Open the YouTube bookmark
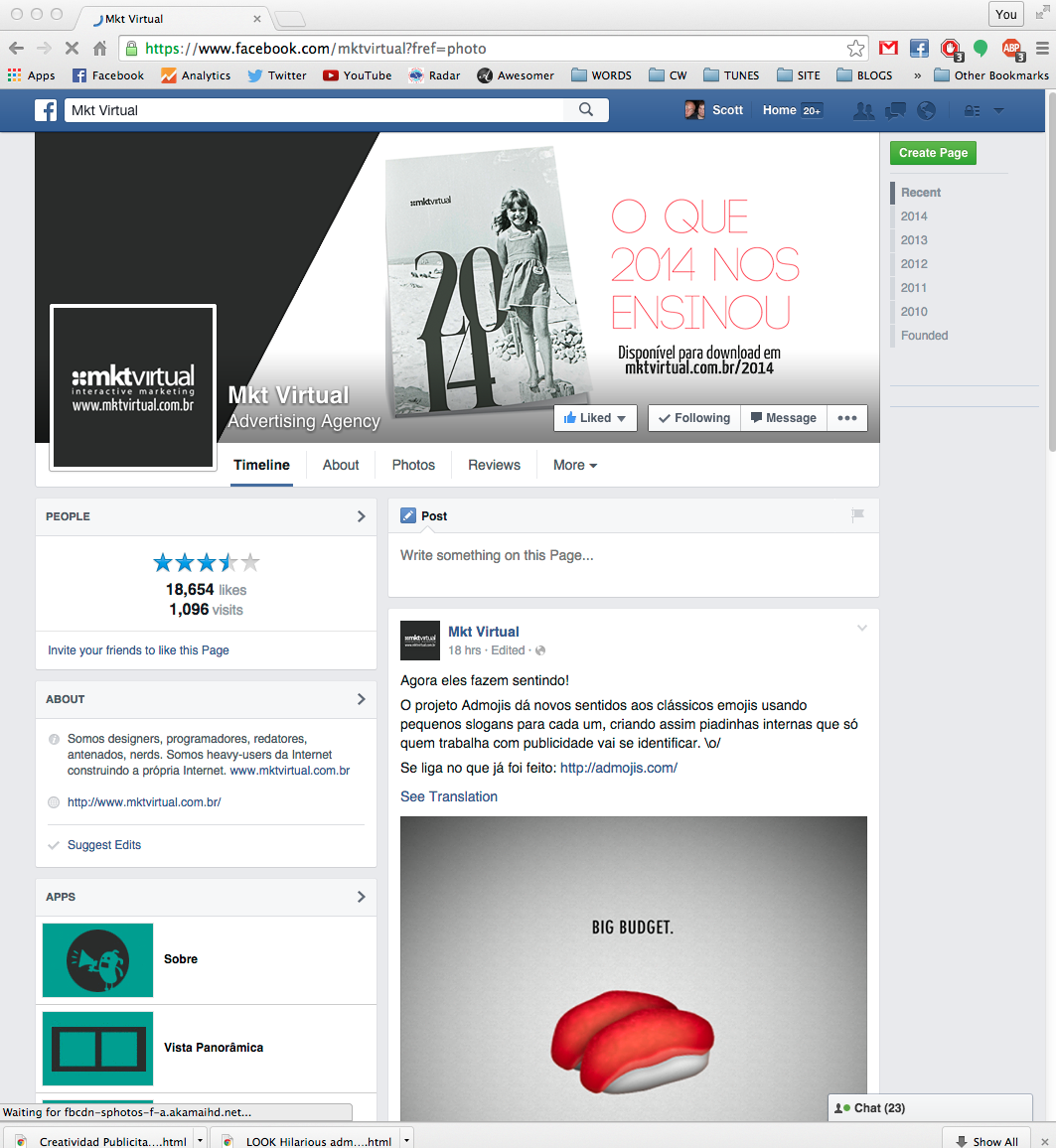Image resolution: width=1056 pixels, height=1148 pixels. pos(358,75)
